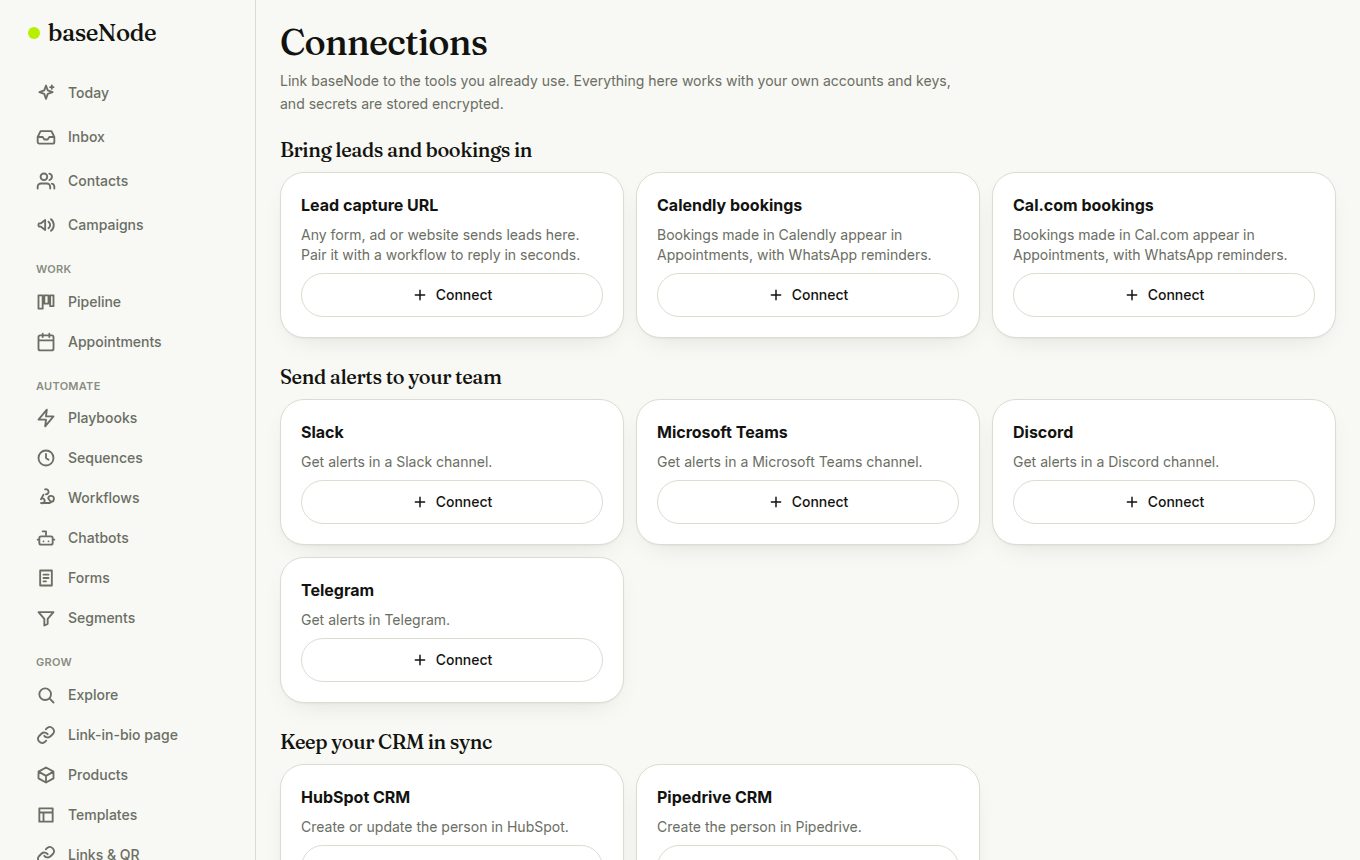
Task: Click the Sequences clock icon
Action: [46, 458]
